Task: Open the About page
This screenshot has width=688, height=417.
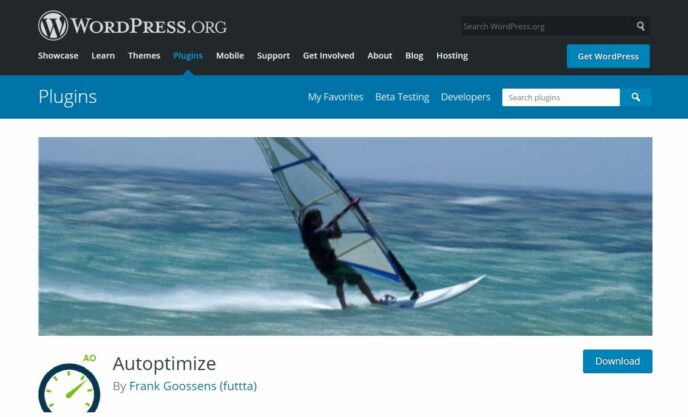Action: click(x=380, y=56)
